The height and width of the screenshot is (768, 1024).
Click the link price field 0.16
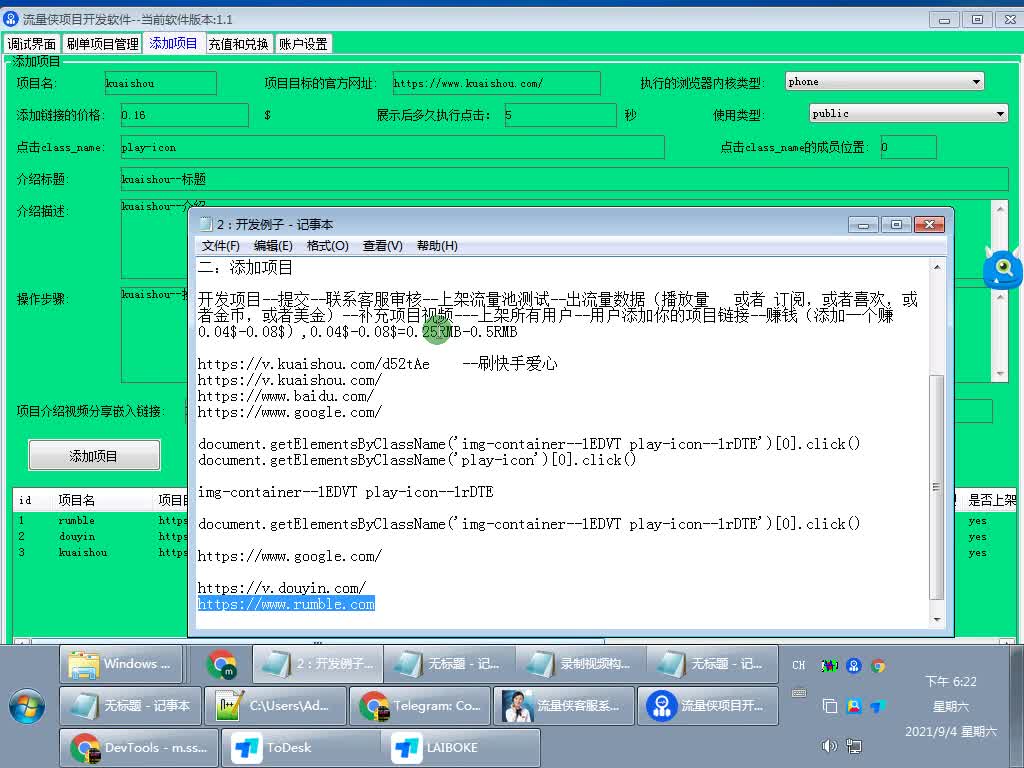184,115
